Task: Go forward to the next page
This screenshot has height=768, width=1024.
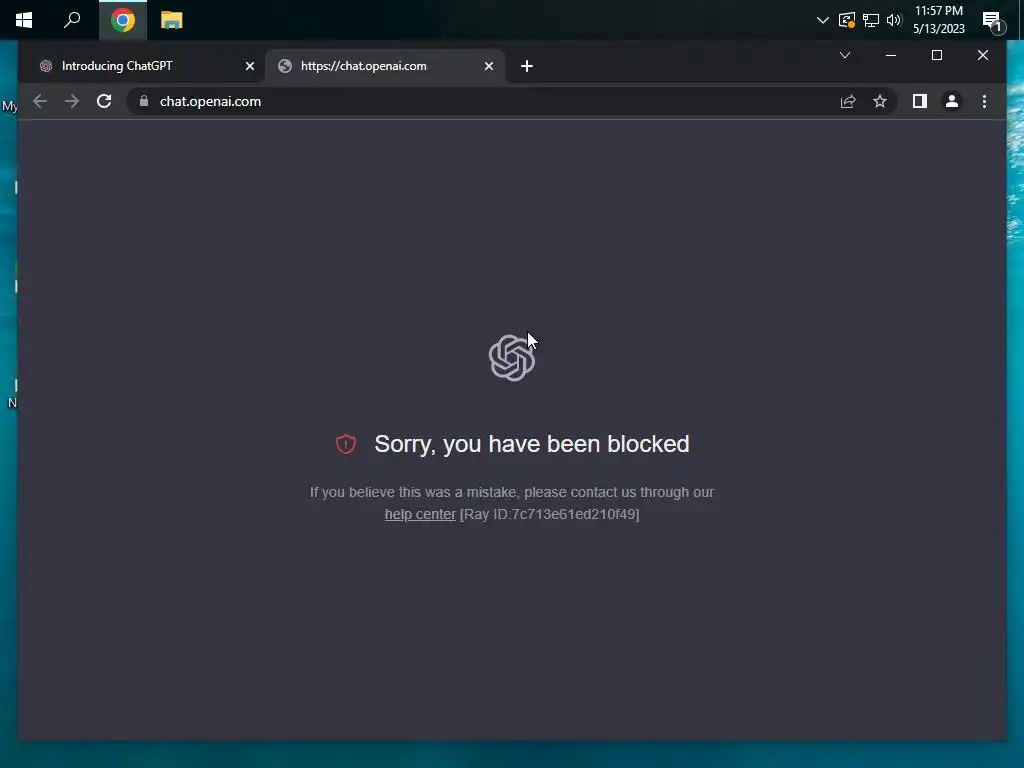Action: pyautogui.click(x=72, y=101)
